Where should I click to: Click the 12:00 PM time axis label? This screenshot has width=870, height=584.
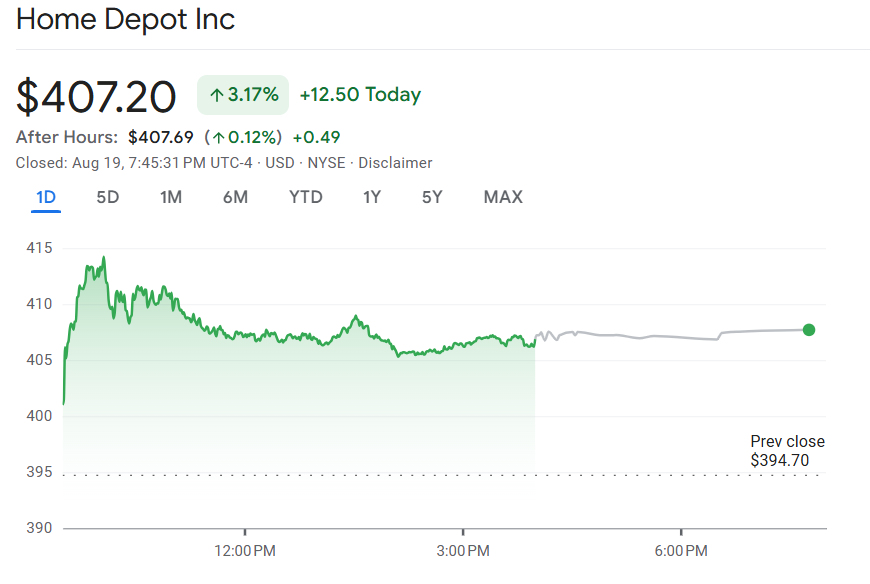[x=245, y=551]
